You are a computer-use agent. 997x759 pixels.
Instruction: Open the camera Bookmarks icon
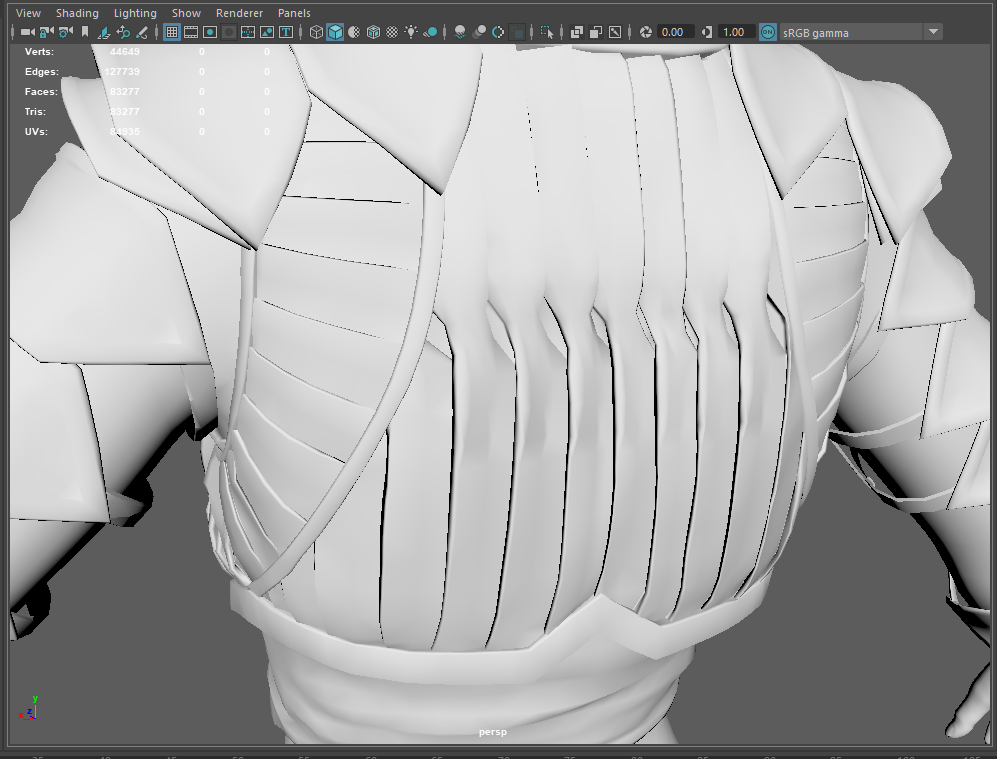pyautogui.click(x=84, y=32)
